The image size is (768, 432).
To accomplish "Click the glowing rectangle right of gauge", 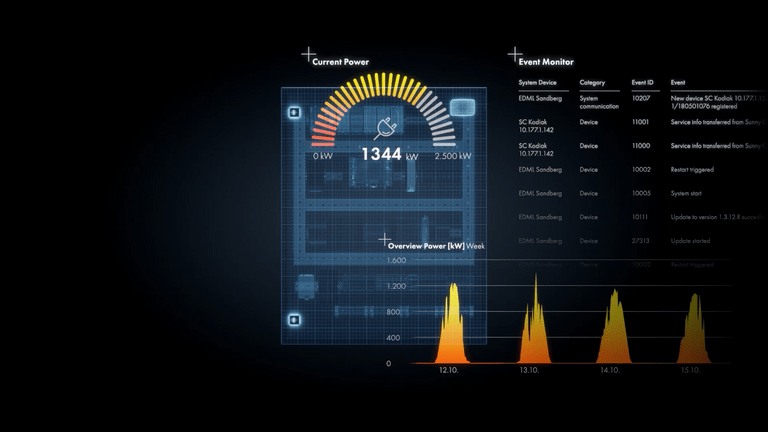I will pyautogui.click(x=461, y=108).
